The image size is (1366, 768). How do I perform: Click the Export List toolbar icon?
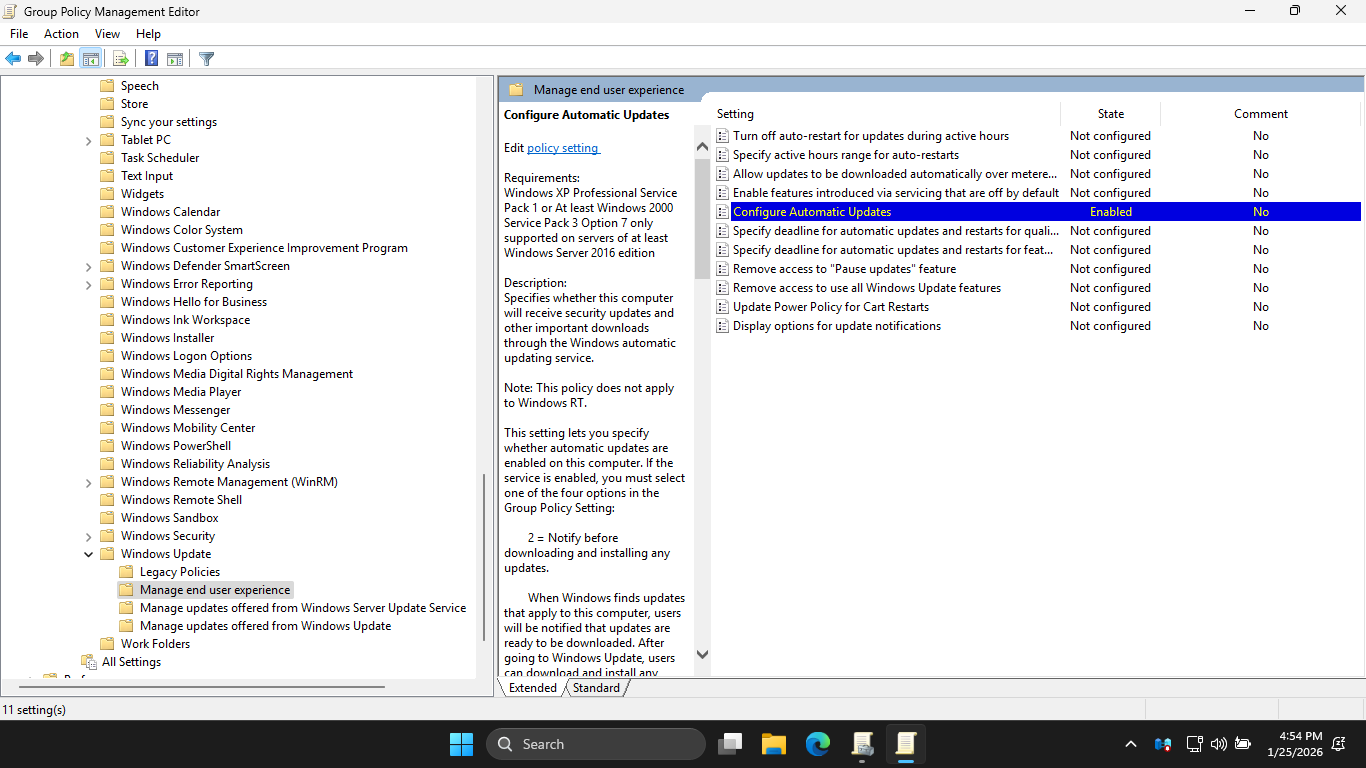click(x=120, y=59)
